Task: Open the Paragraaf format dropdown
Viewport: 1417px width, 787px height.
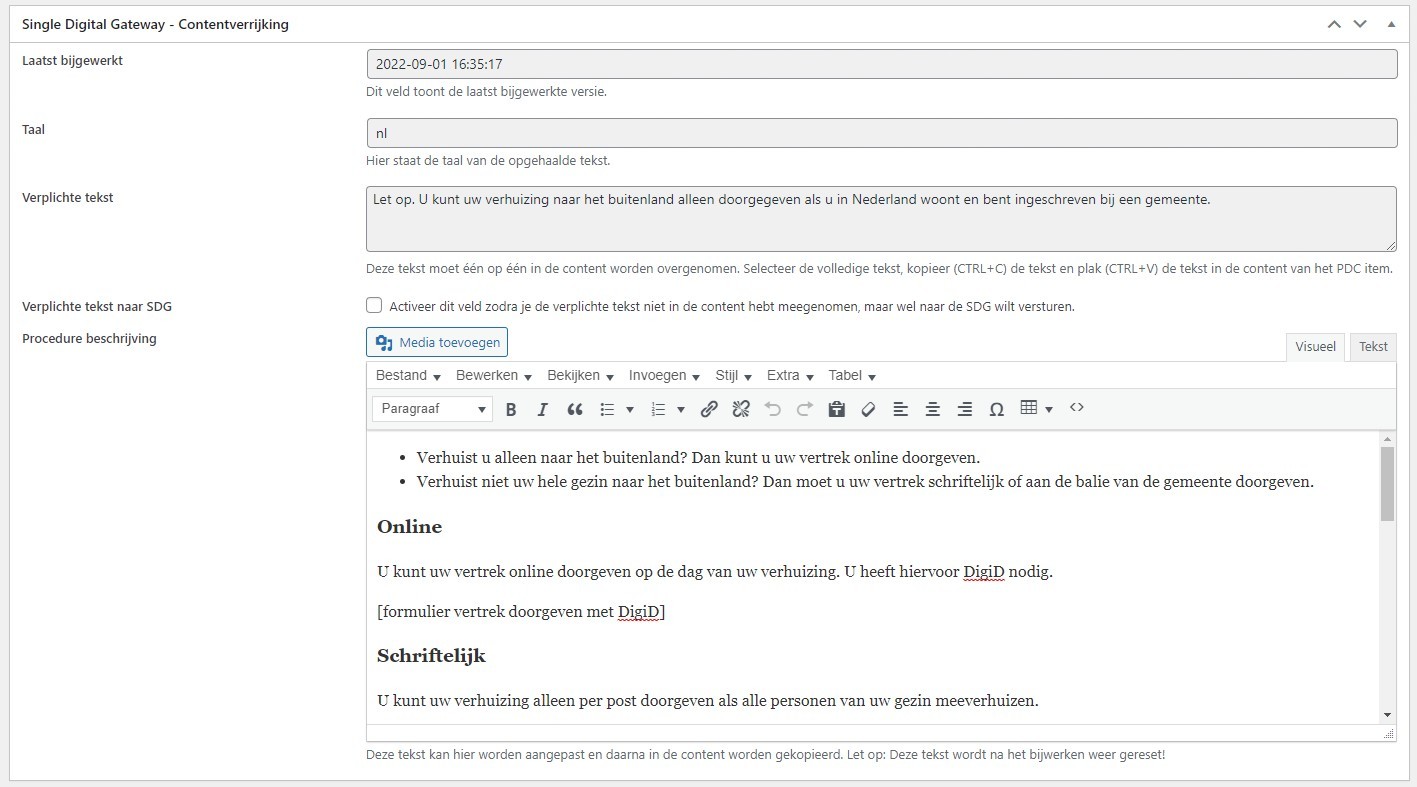Action: [431, 408]
